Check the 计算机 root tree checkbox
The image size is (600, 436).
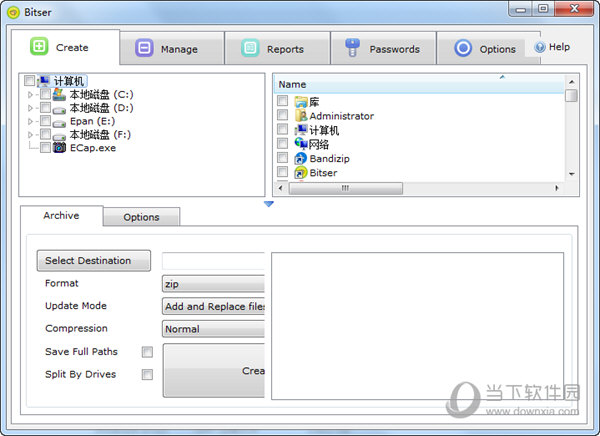click(29, 80)
